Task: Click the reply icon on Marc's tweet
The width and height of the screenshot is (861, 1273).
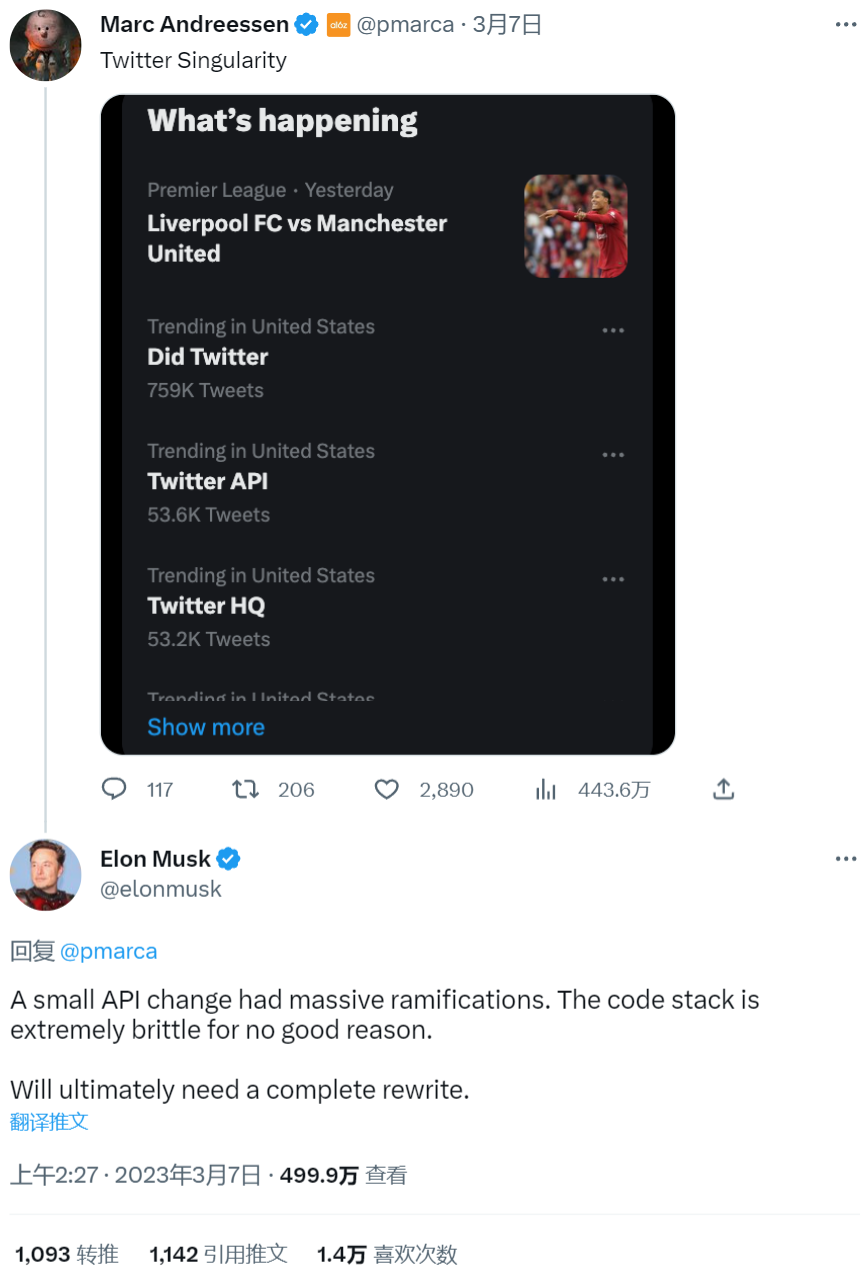Action: coord(115,789)
